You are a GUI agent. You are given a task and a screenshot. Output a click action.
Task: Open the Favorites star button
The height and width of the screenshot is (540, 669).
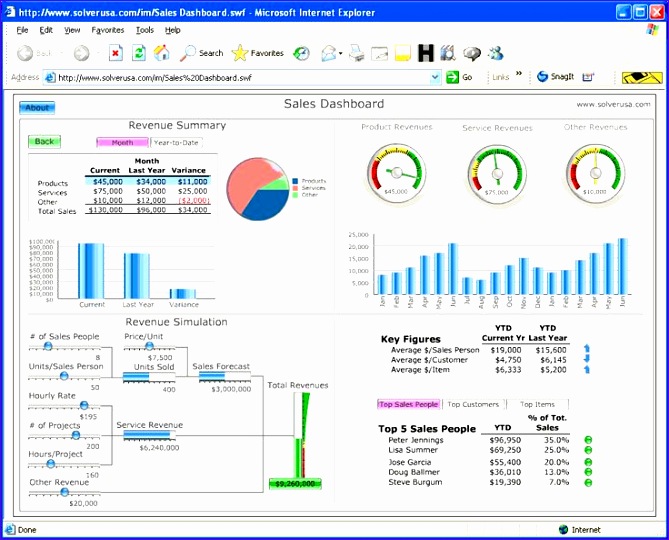click(257, 53)
